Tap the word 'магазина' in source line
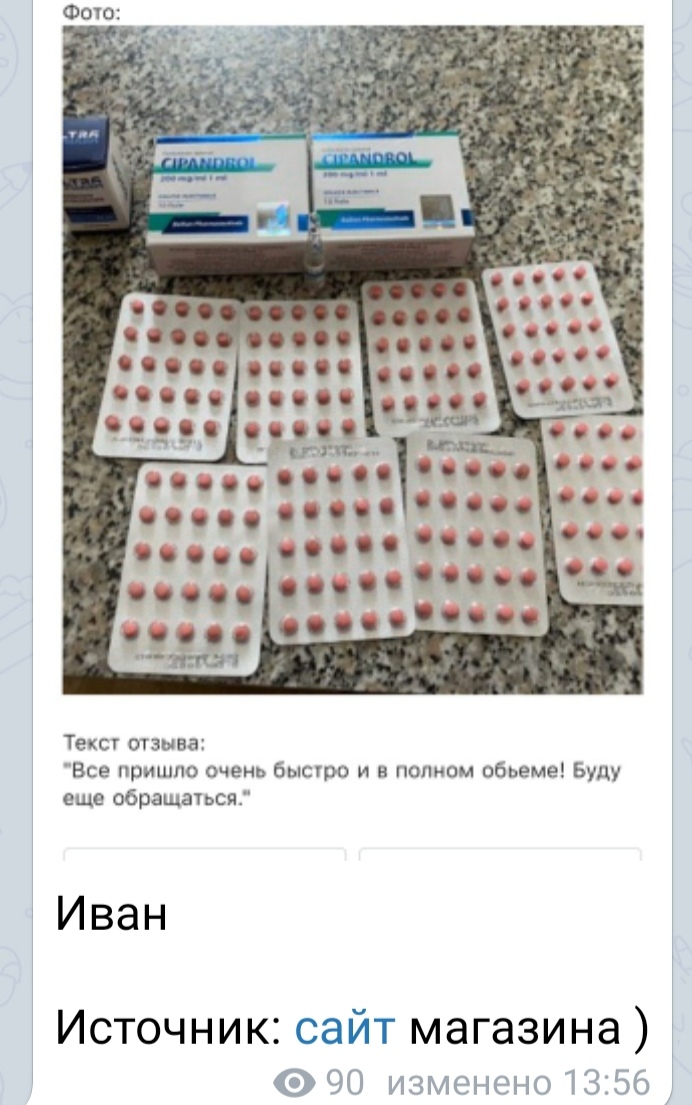This screenshot has width=692, height=1105. click(514, 1027)
